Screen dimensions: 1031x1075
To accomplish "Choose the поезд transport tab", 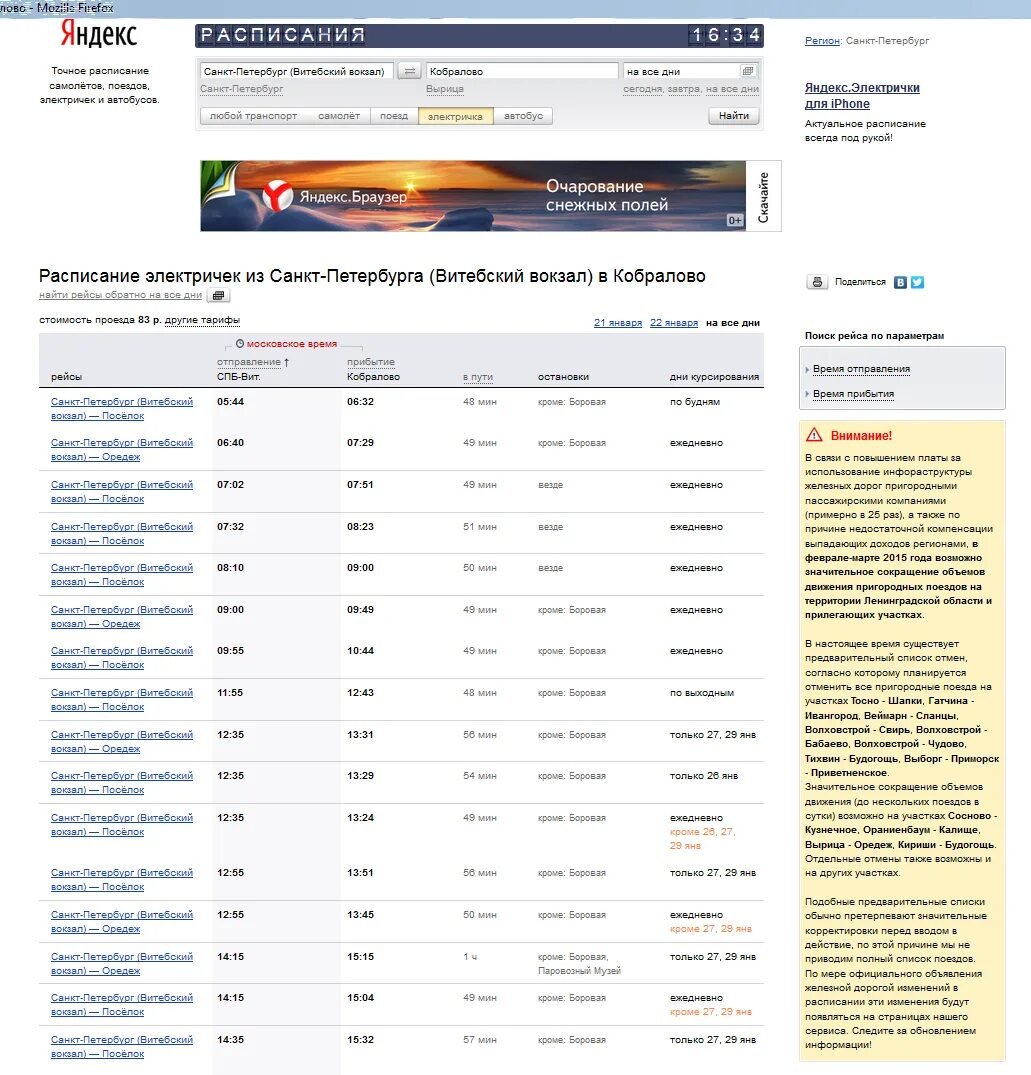I will pyautogui.click(x=394, y=116).
